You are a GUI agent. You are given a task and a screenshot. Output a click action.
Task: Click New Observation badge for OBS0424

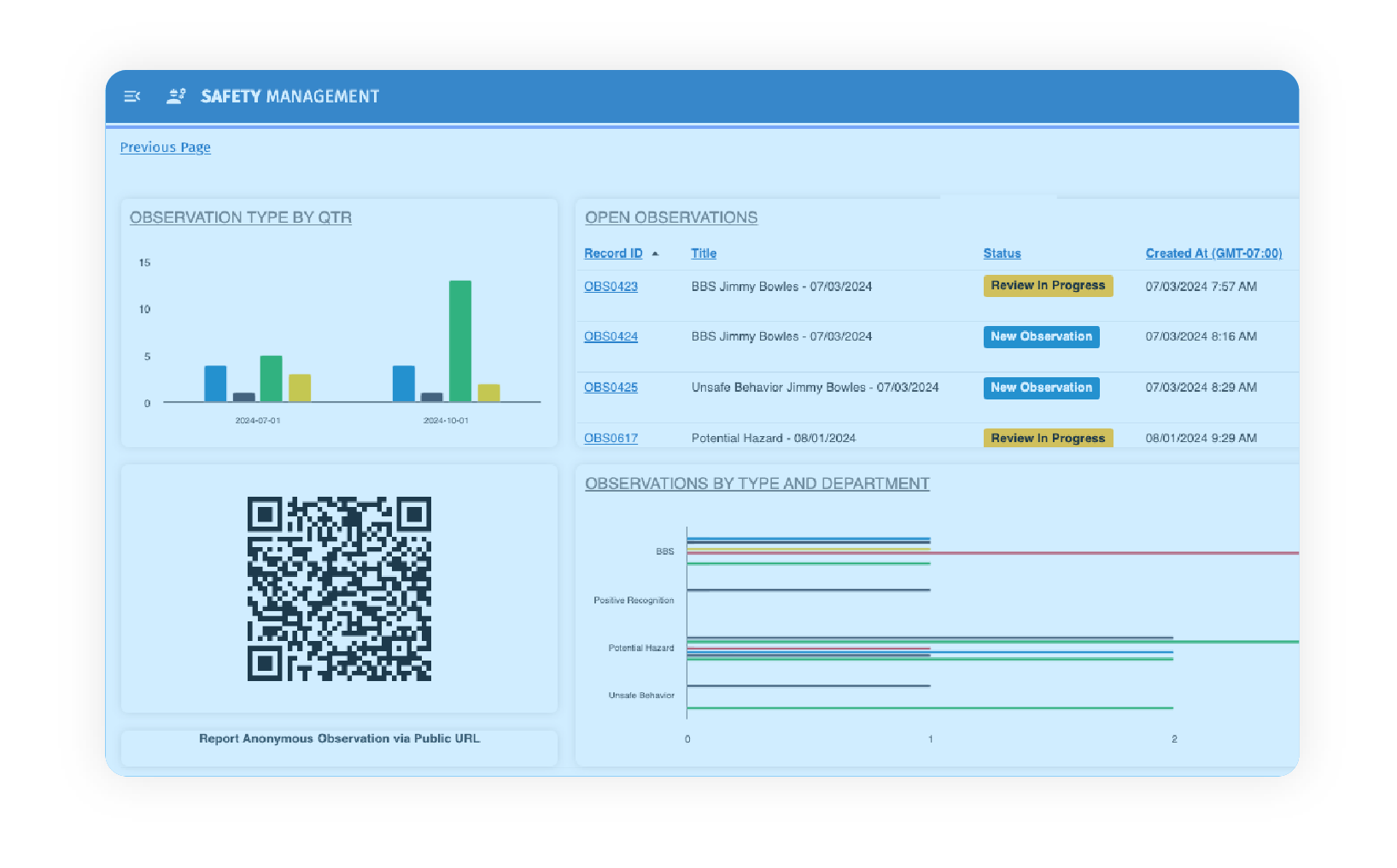(x=1040, y=337)
